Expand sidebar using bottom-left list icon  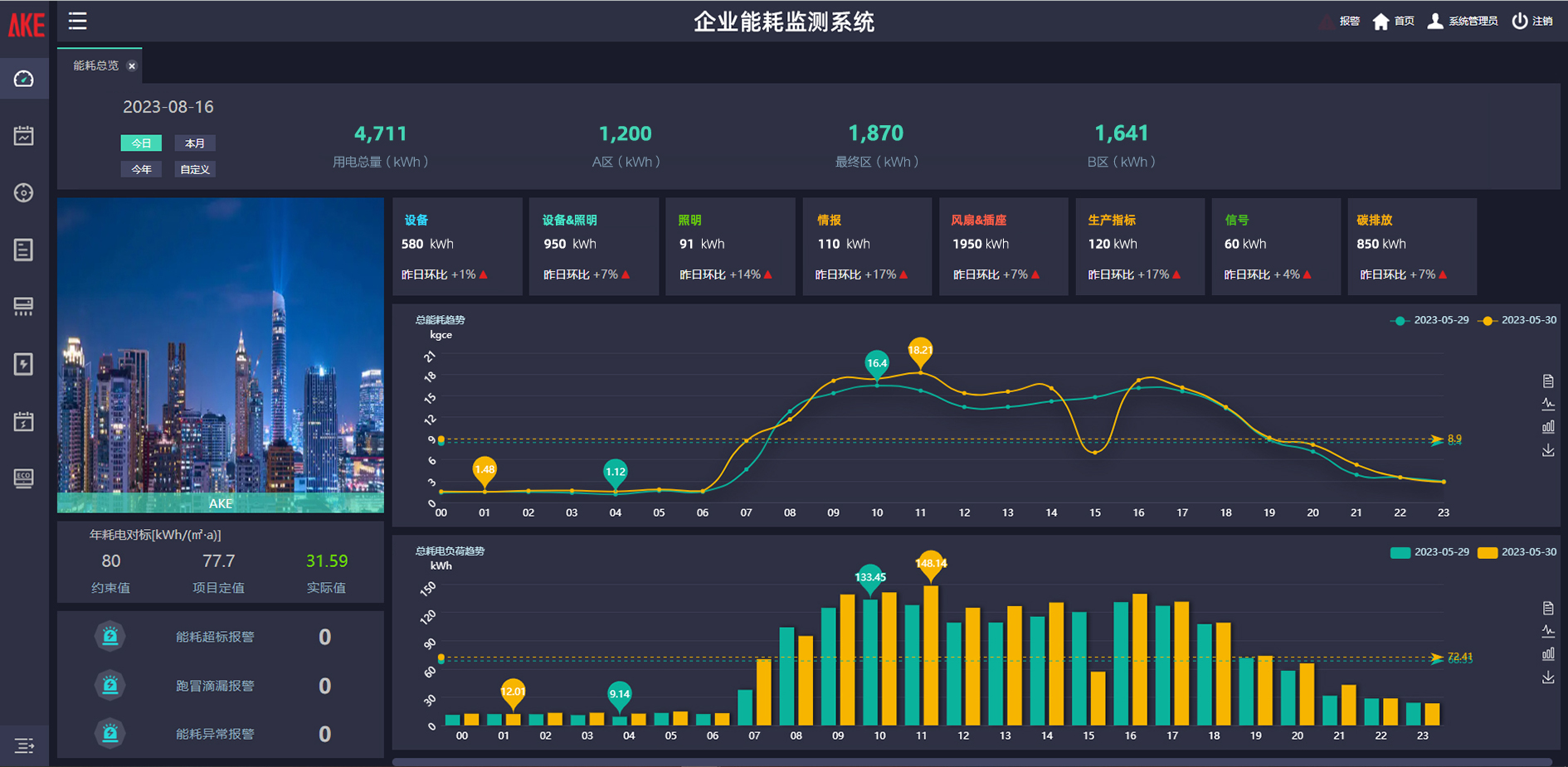(24, 745)
